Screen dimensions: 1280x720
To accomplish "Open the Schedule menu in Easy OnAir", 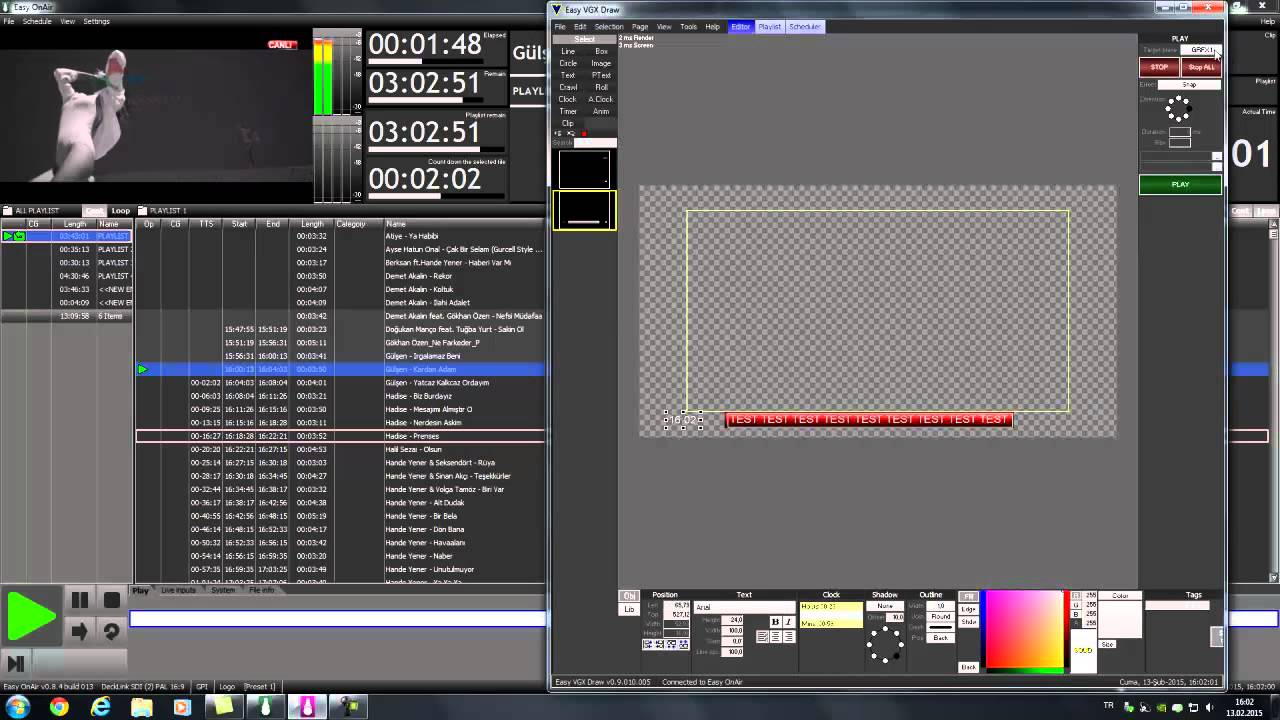I will coord(37,21).
